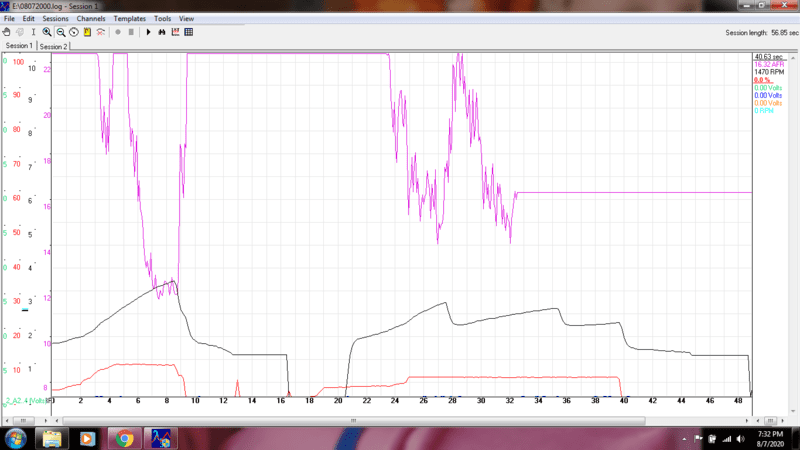Open the Channels menu

(91, 19)
